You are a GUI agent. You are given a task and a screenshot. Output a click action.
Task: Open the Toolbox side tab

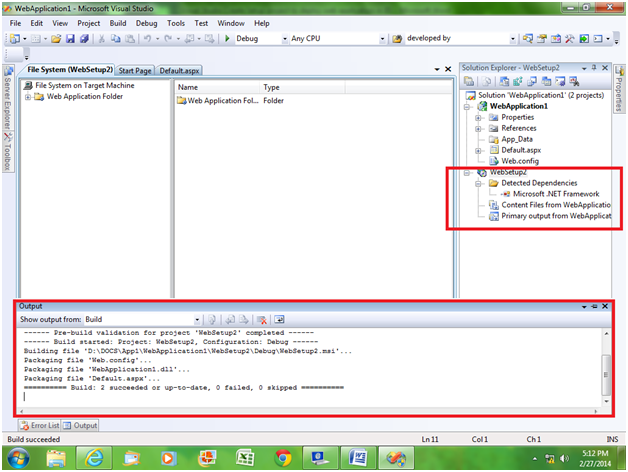point(8,151)
